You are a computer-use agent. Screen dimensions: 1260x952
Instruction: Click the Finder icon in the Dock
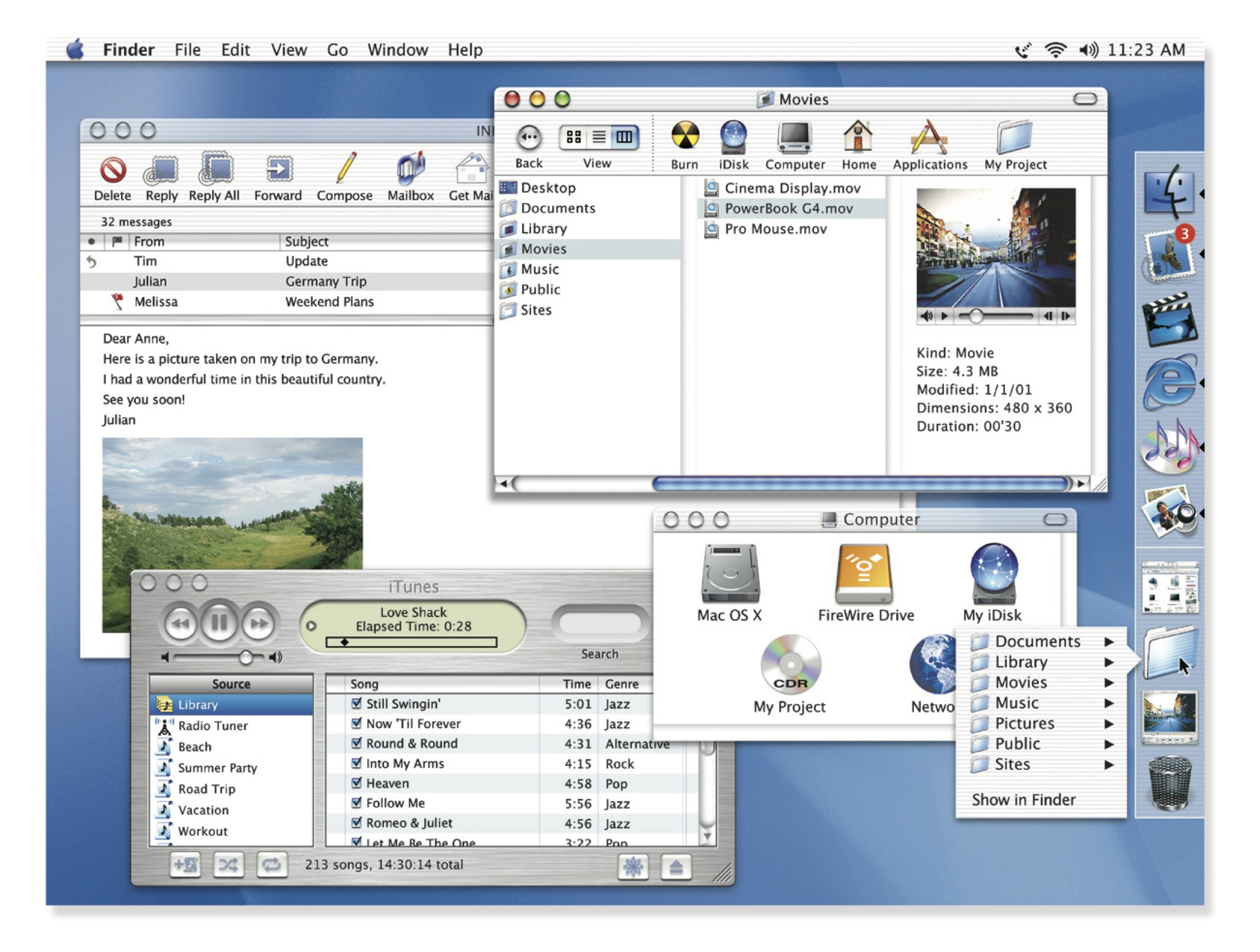[1168, 190]
